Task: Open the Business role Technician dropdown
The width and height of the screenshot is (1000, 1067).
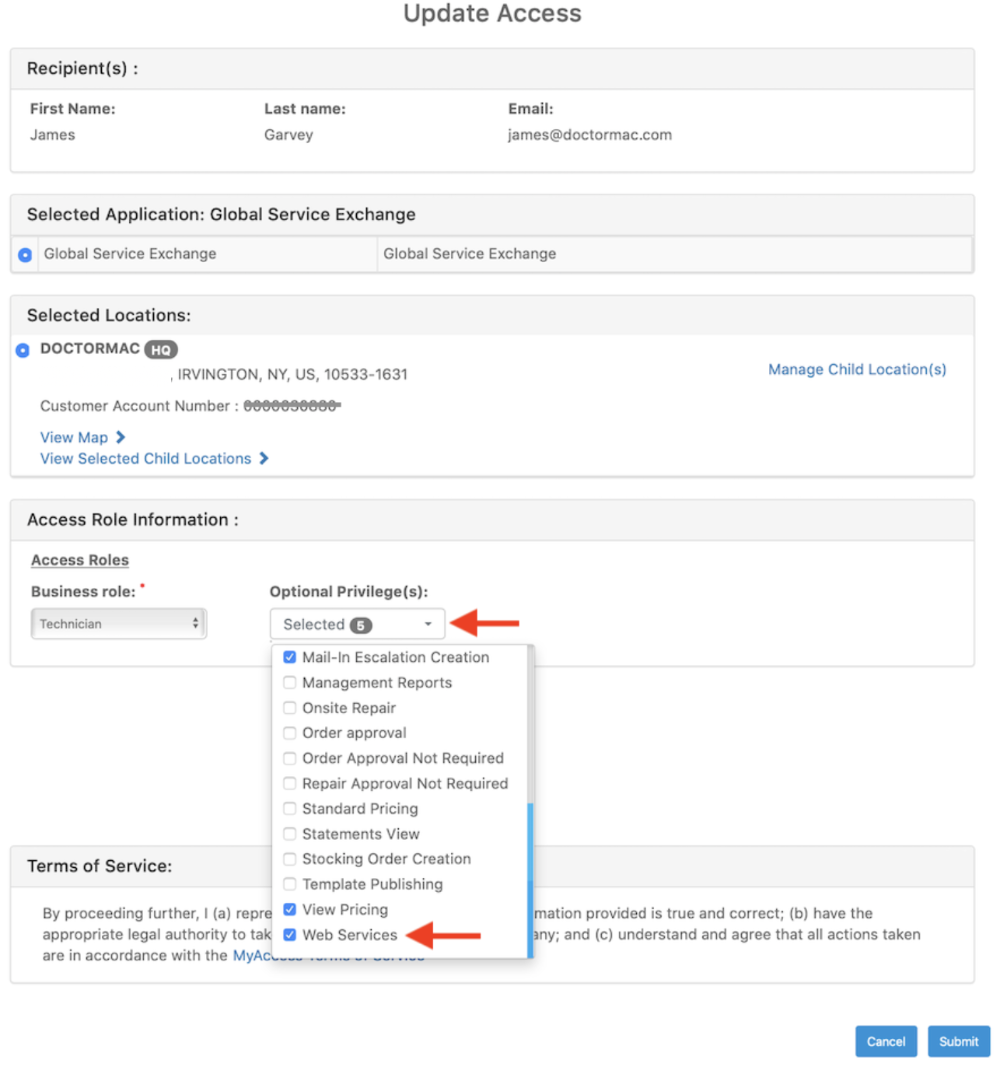Action: click(x=119, y=624)
